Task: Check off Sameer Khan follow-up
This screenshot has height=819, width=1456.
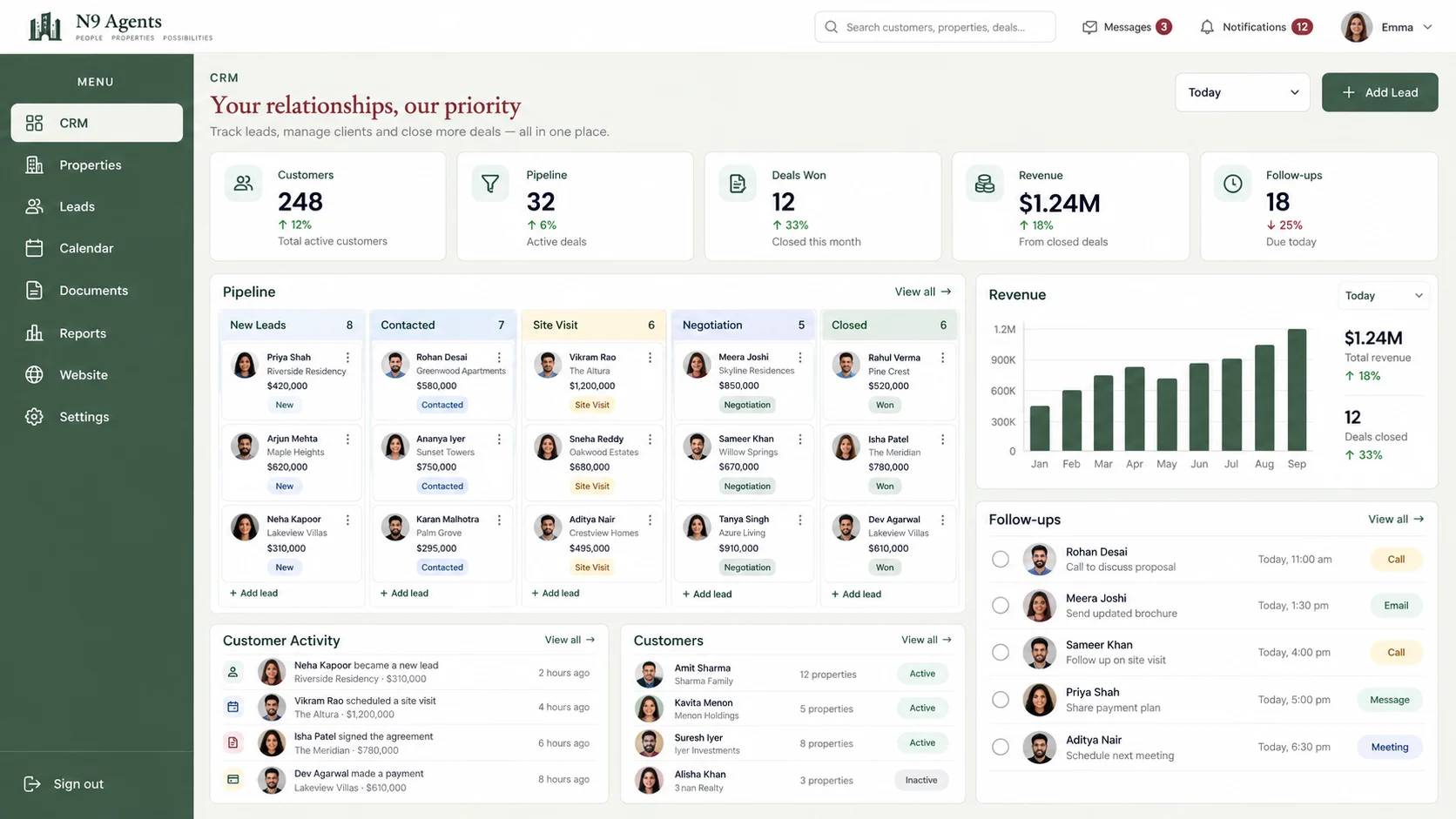Action: coord(1001,652)
